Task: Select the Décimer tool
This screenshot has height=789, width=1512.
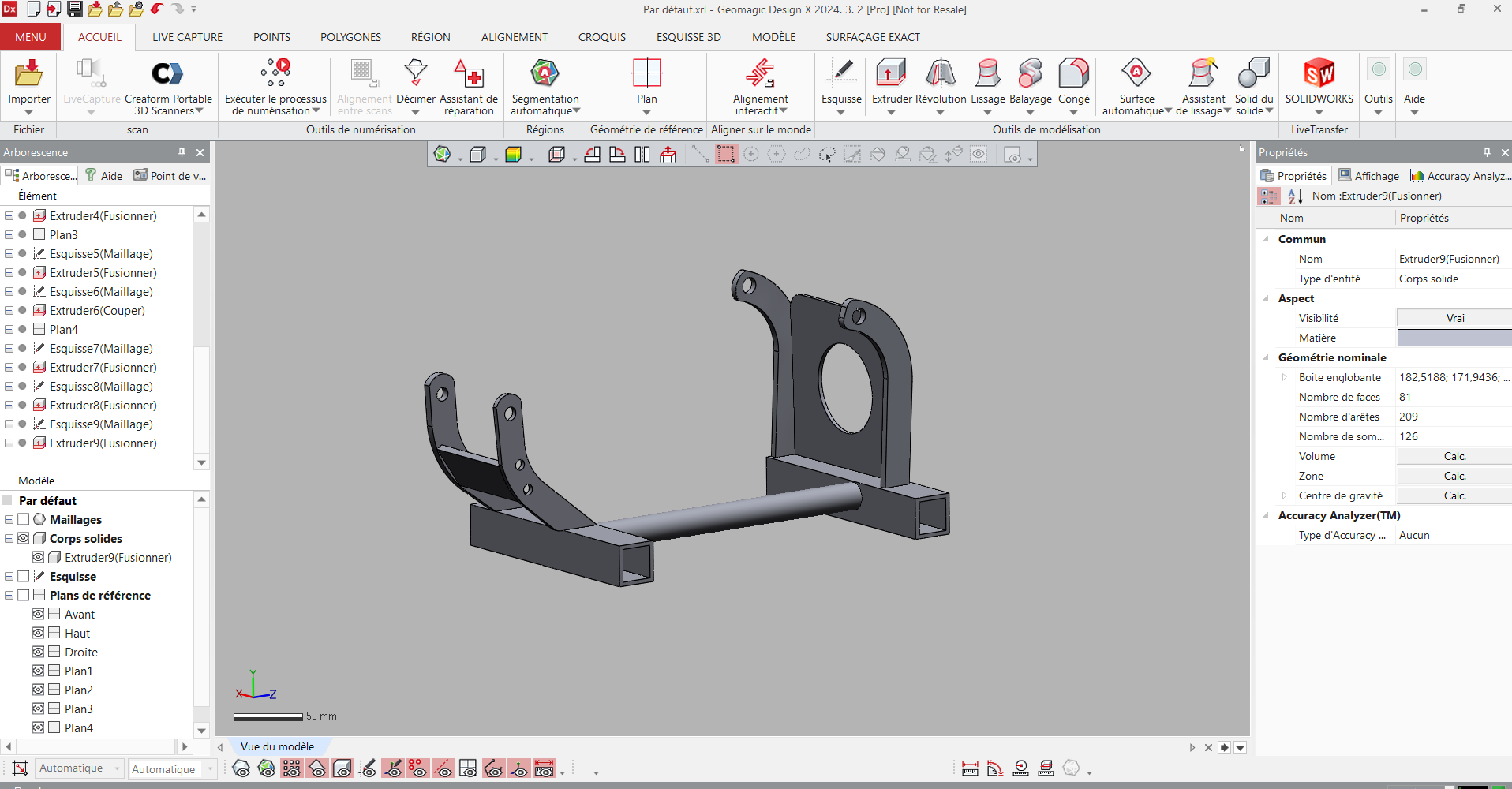Action: pyautogui.click(x=416, y=73)
